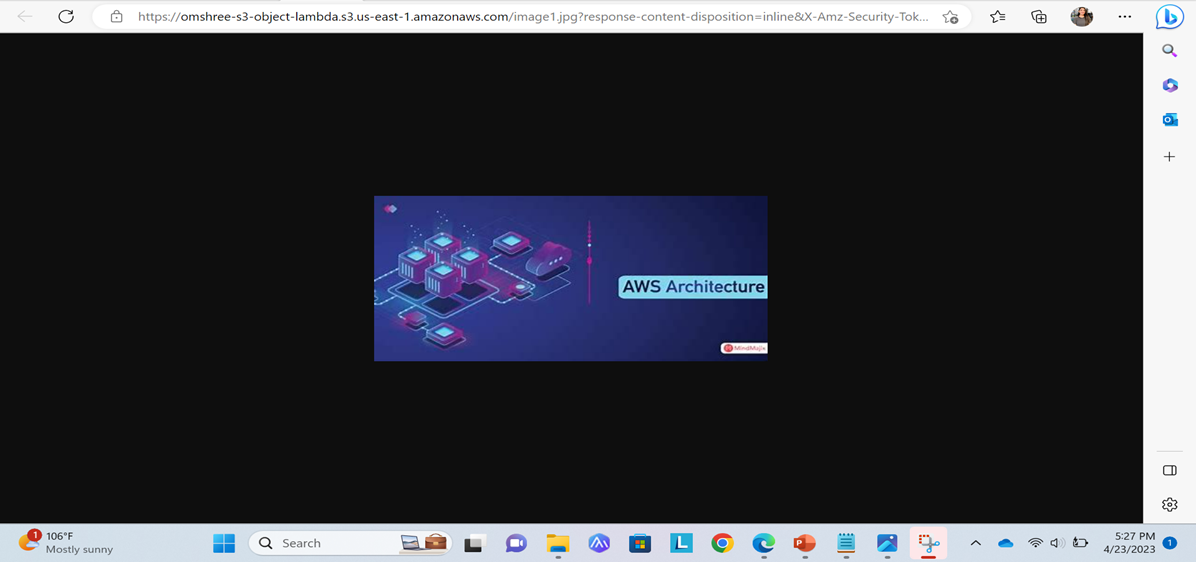This screenshot has height=562, width=1196.
Task: Open Bing Chat from the sidebar
Action: tap(1169, 17)
